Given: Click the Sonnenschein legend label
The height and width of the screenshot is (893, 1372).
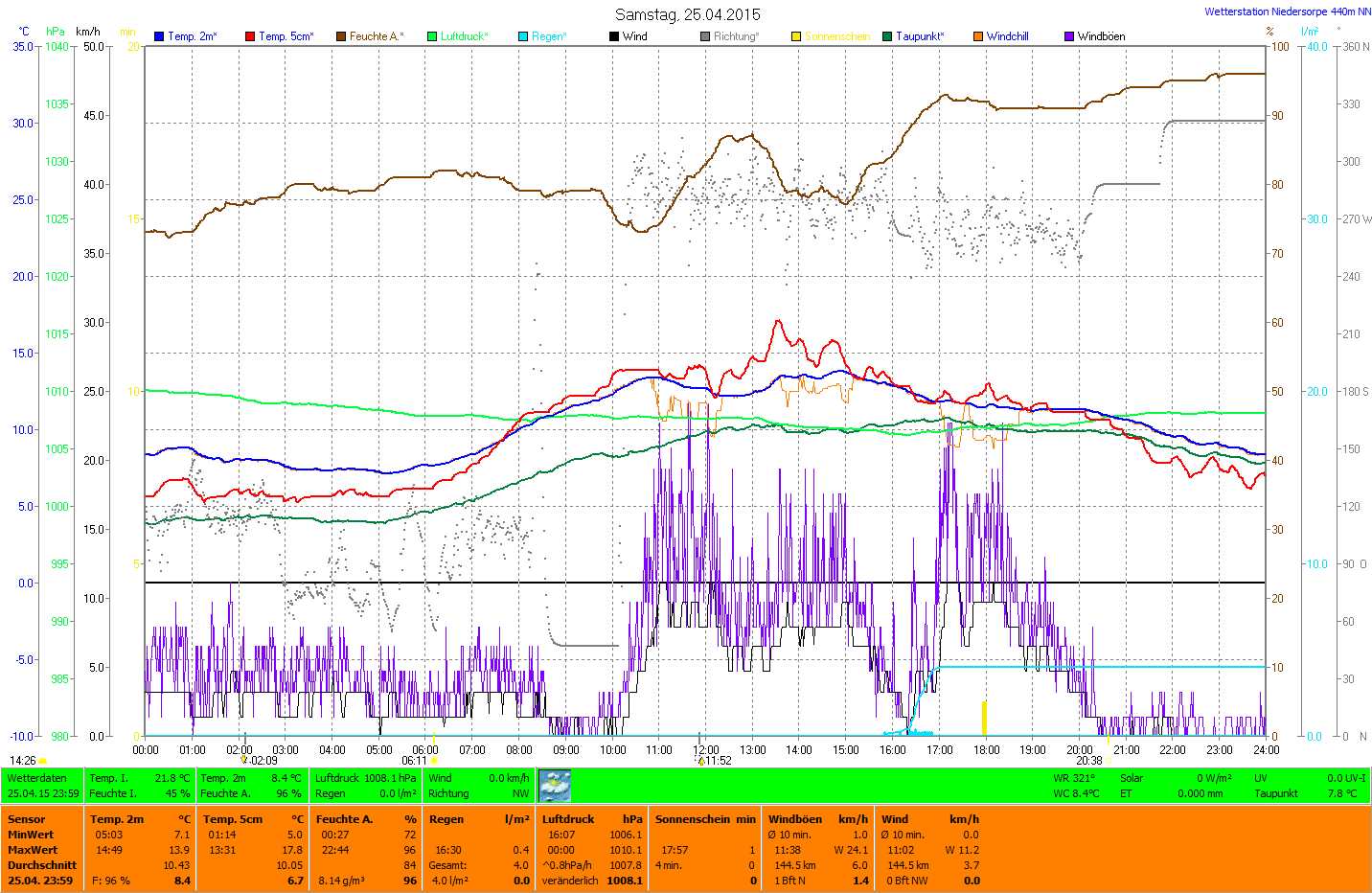Looking at the screenshot, I should [x=836, y=36].
